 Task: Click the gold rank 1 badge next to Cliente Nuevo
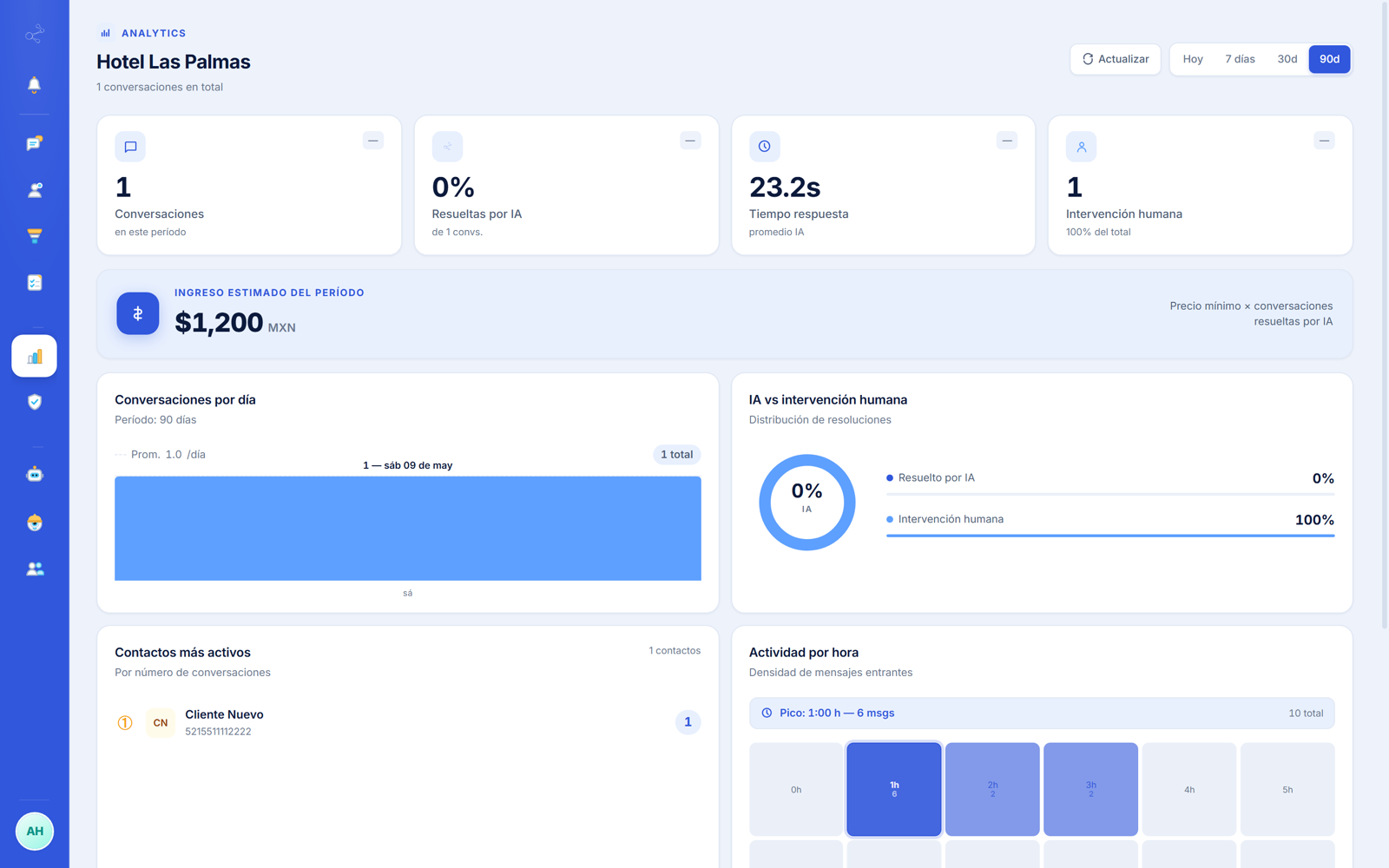coord(125,722)
